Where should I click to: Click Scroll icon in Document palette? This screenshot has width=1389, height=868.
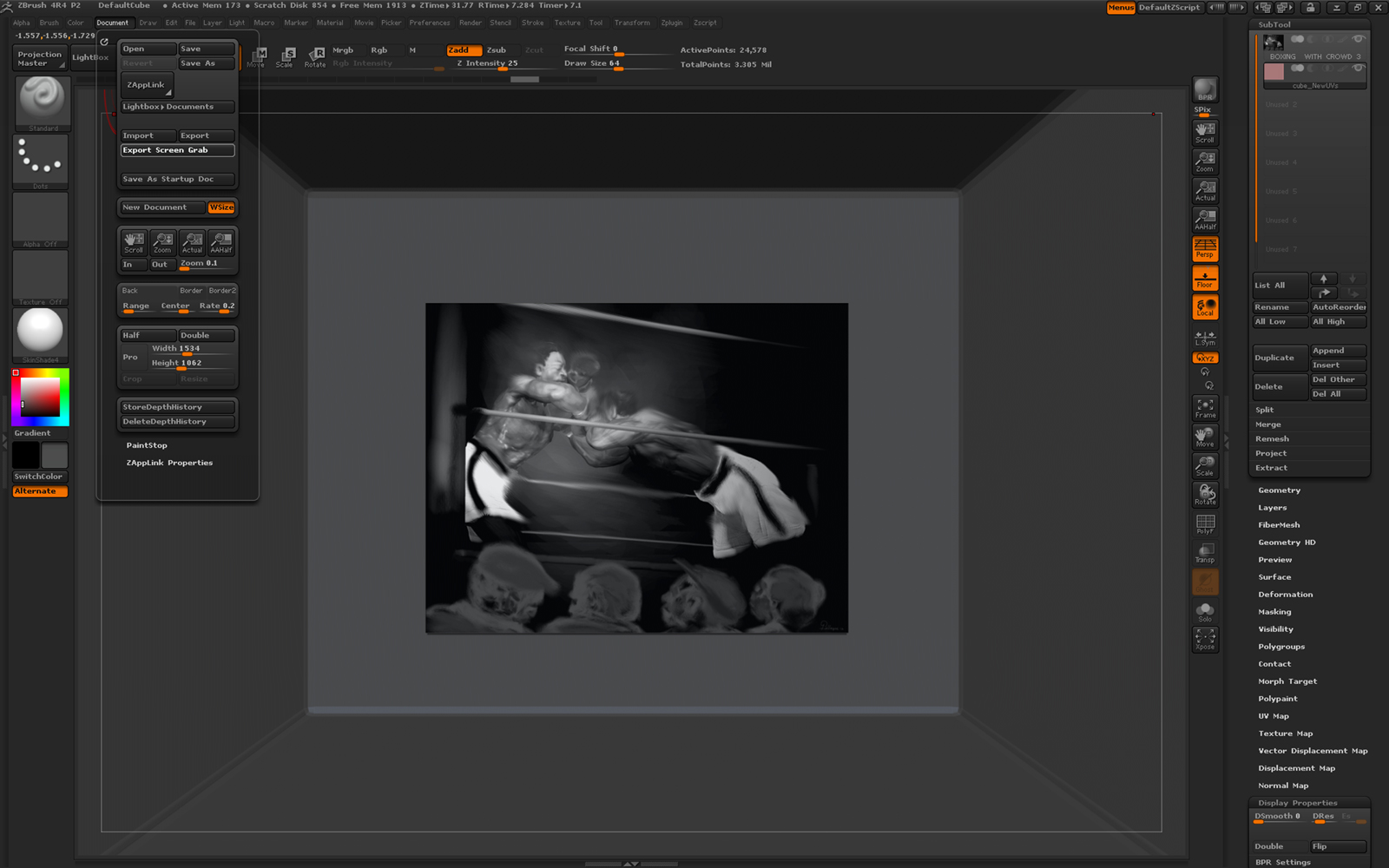pyautogui.click(x=134, y=242)
